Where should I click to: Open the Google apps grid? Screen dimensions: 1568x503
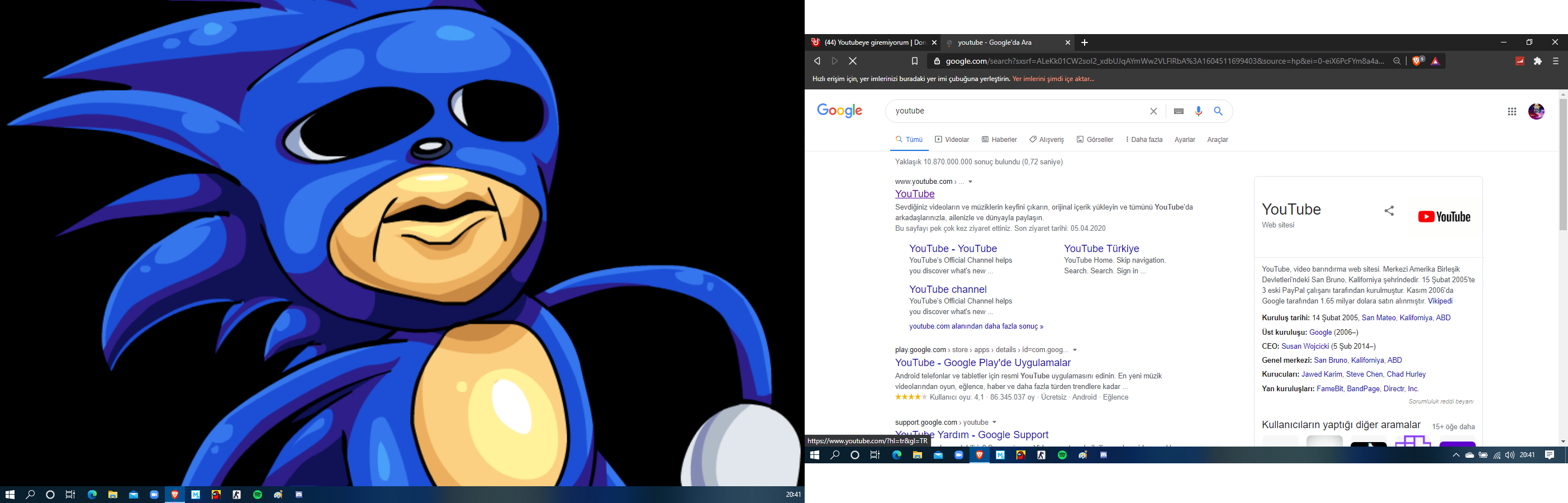tap(1512, 111)
